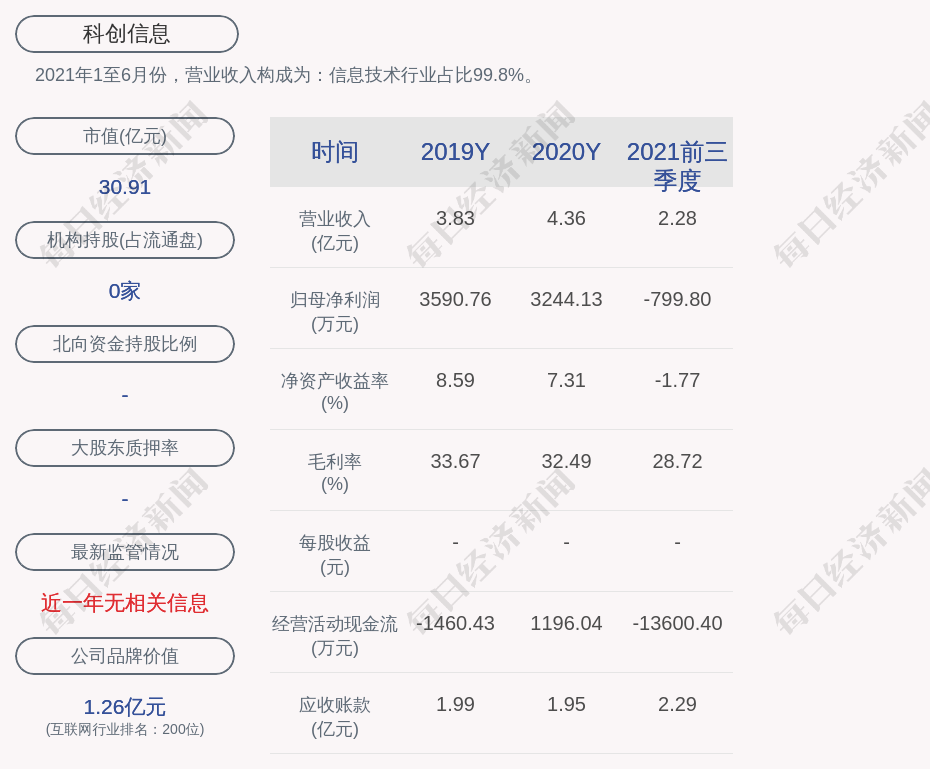Select the 应收账款(亿元) row label
Screen dimensions: 930x769
pos(335,717)
